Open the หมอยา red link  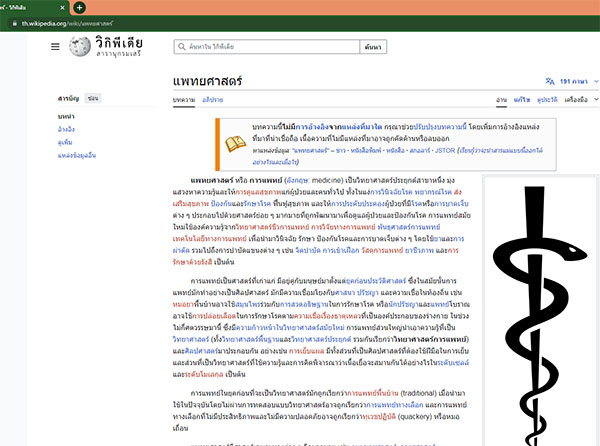(x=183, y=304)
